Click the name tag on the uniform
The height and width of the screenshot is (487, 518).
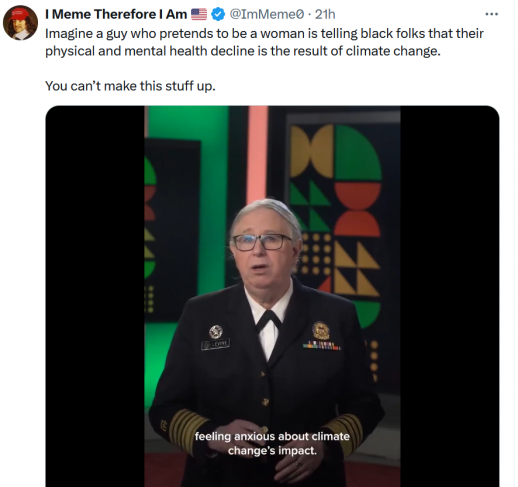click(x=215, y=344)
